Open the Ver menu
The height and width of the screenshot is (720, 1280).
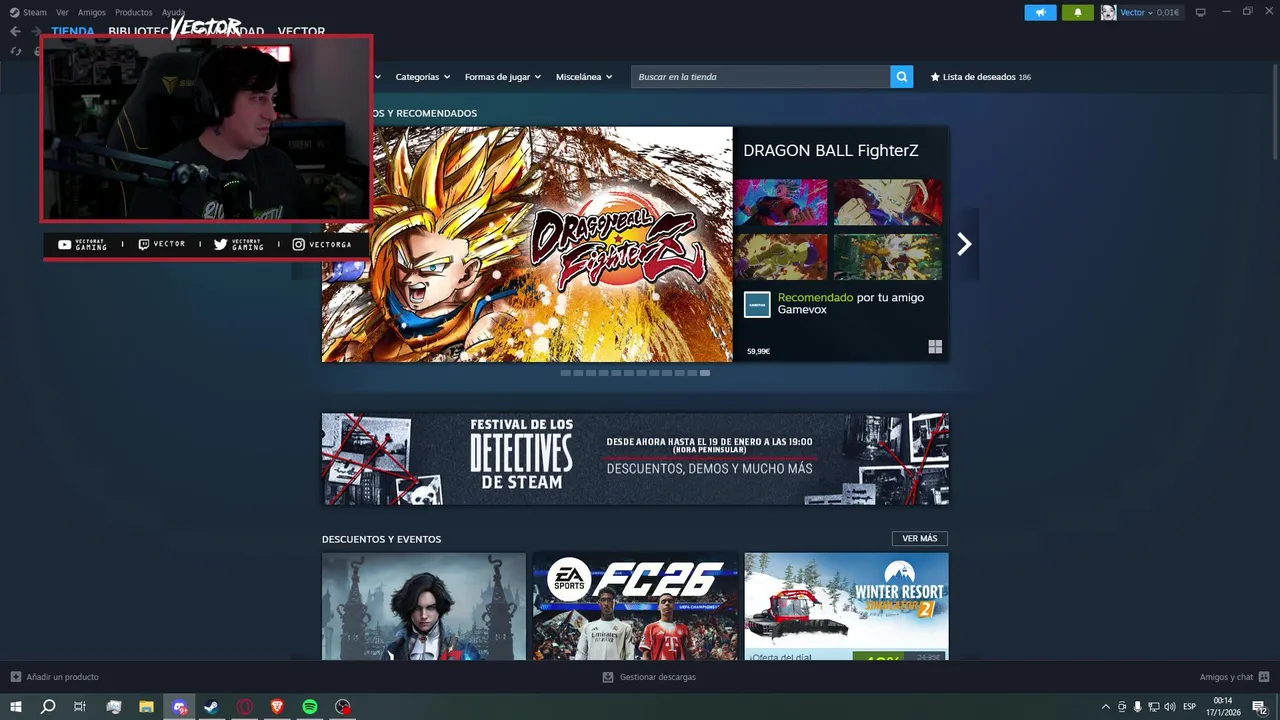click(x=62, y=12)
